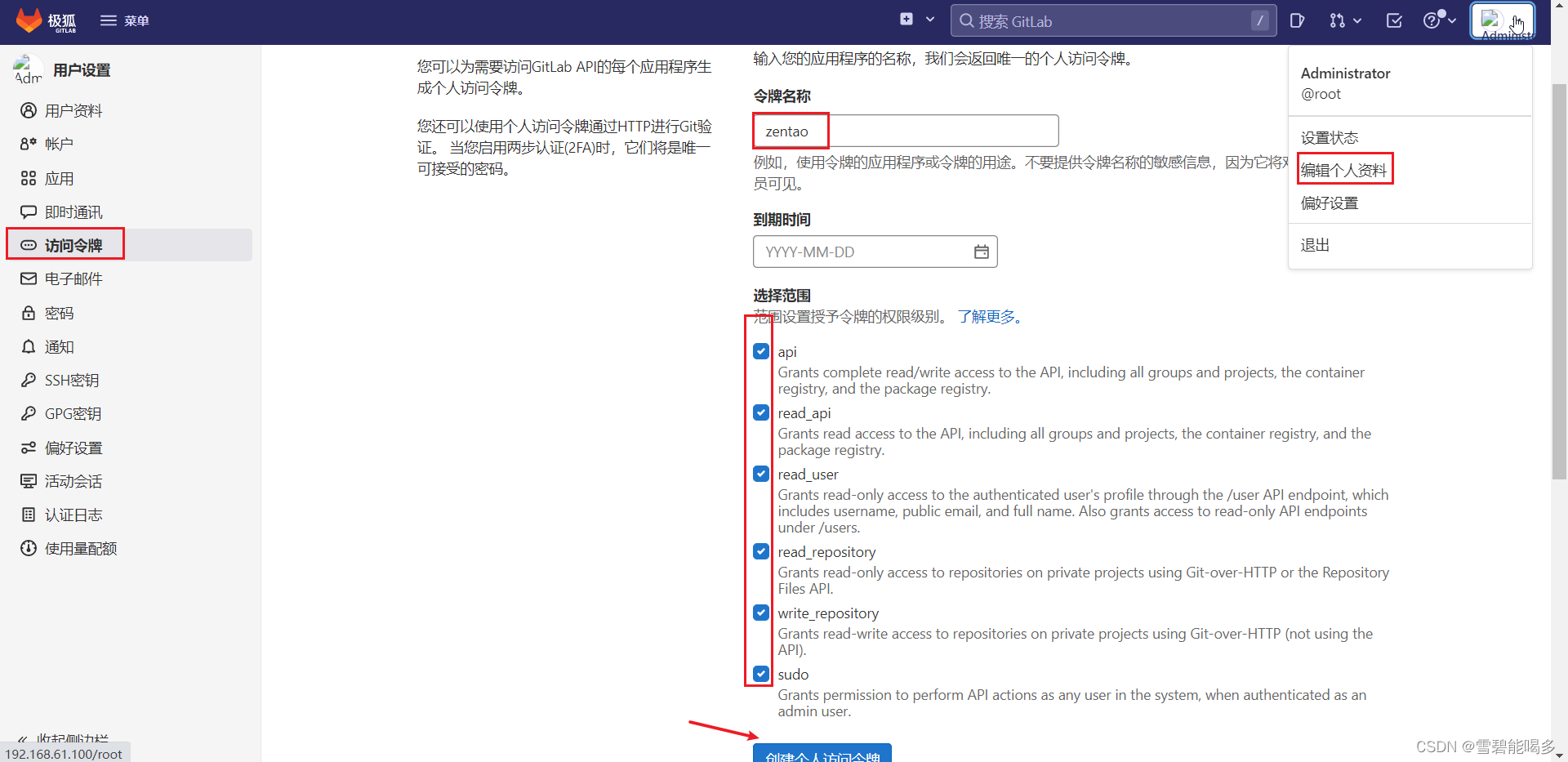The width and height of the screenshot is (1568, 762).
Task: Click the 通知 bell icon in sidebar
Action: (29, 346)
